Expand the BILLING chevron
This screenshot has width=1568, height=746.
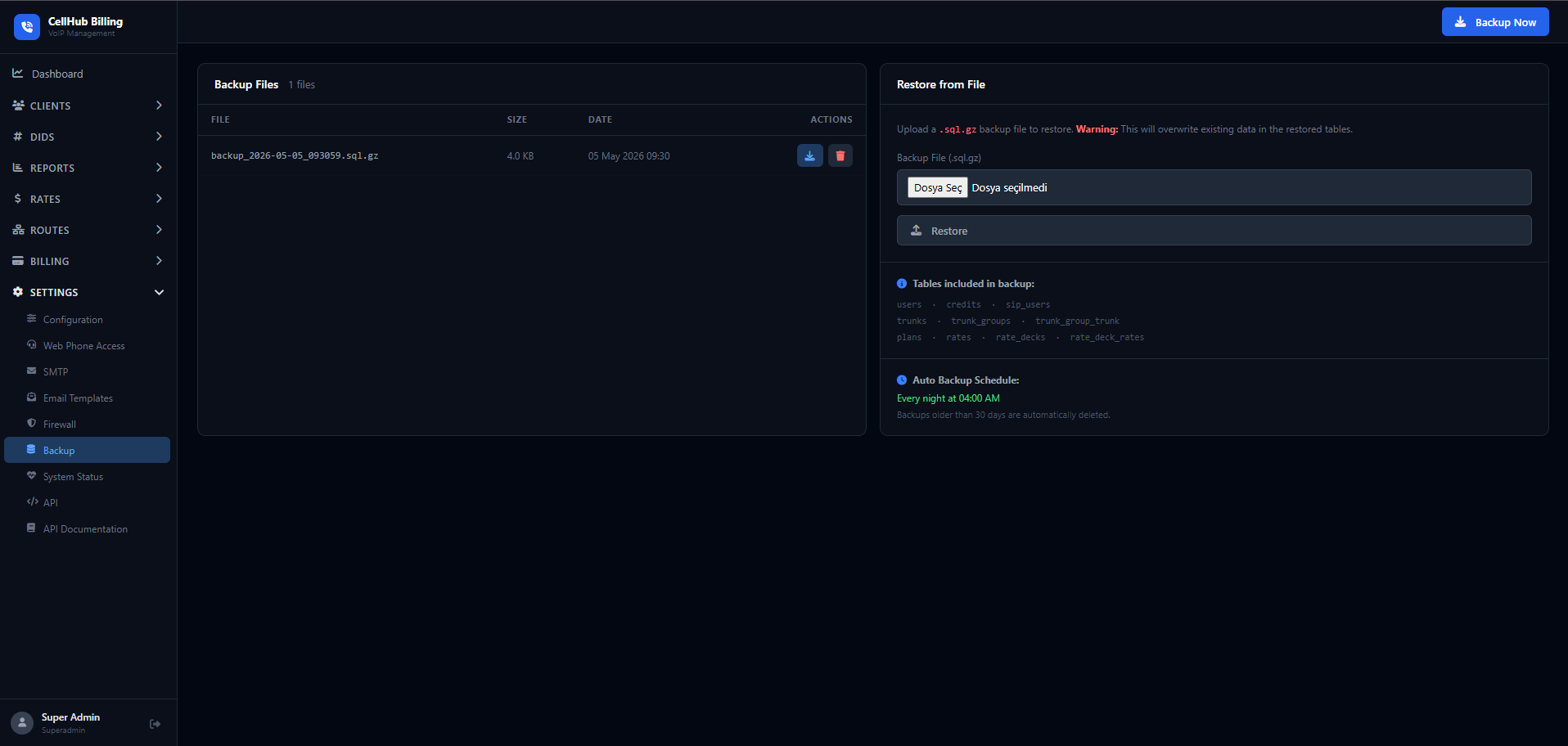pyautogui.click(x=159, y=261)
